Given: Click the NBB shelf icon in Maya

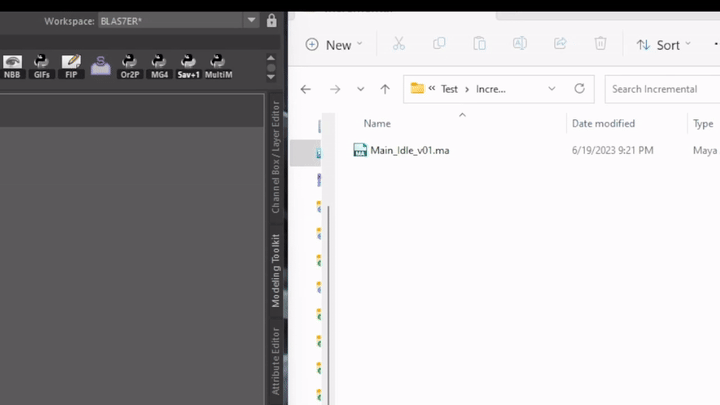Looking at the screenshot, I should (12, 67).
